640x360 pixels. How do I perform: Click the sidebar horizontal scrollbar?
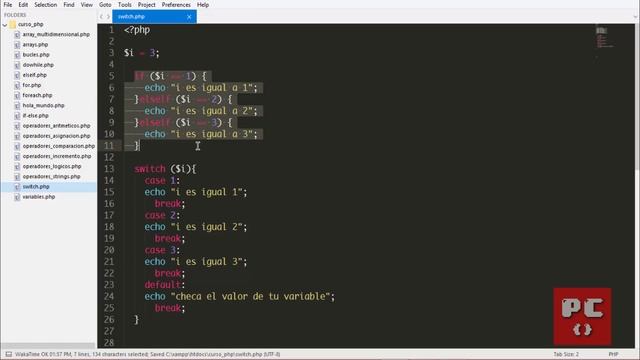coord(48,346)
